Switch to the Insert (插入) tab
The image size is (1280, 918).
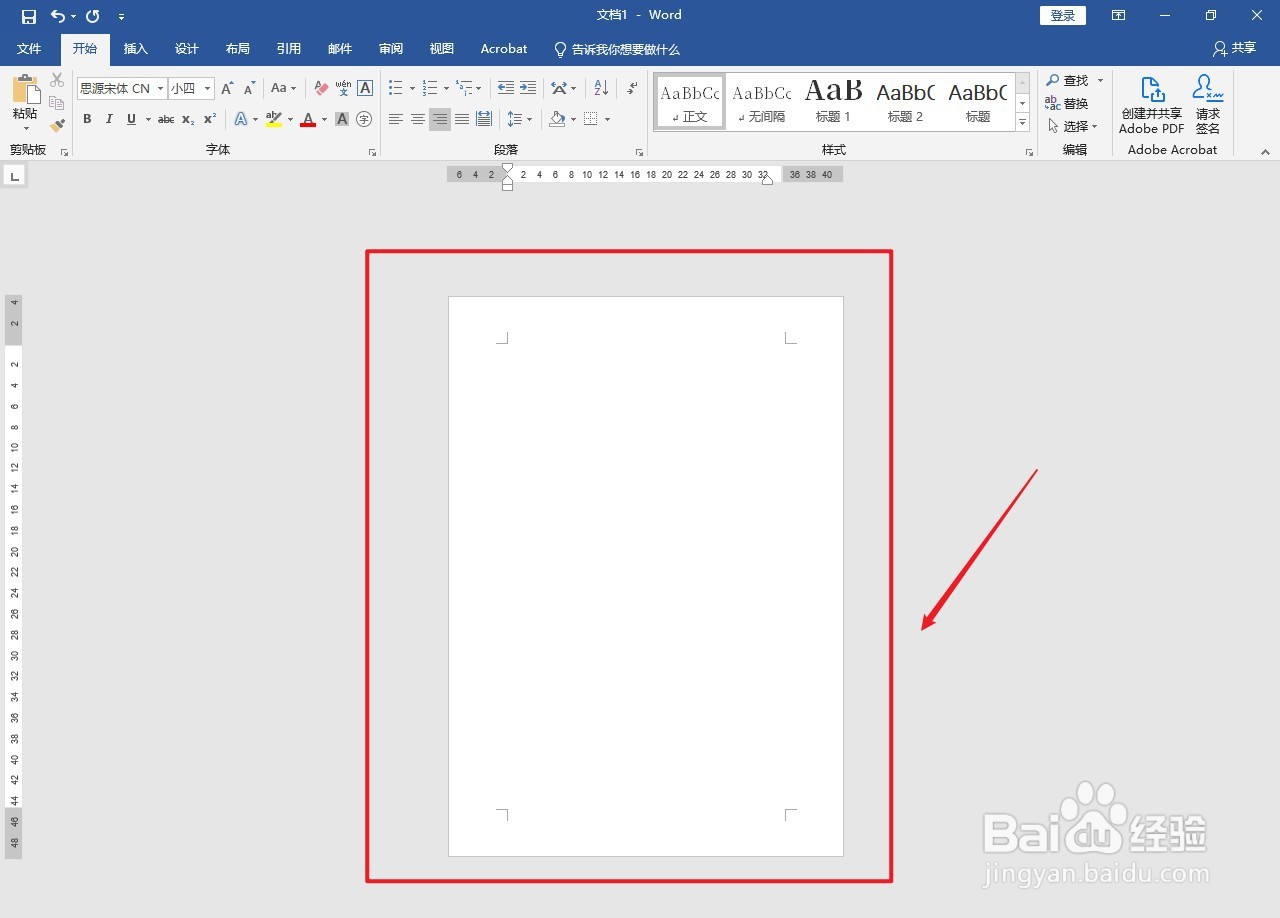point(136,49)
